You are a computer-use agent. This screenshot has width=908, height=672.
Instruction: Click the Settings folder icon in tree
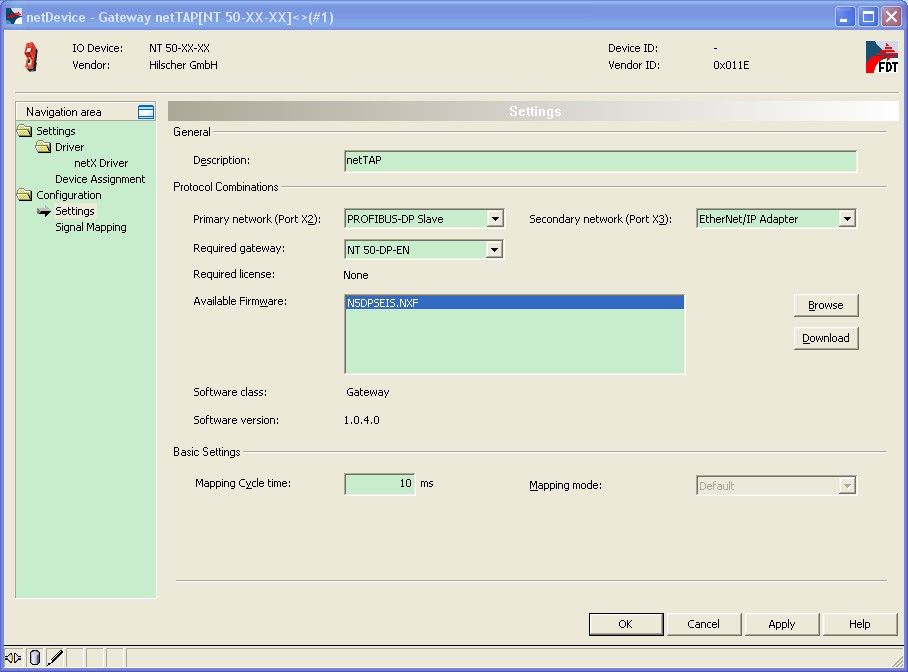click(x=24, y=130)
